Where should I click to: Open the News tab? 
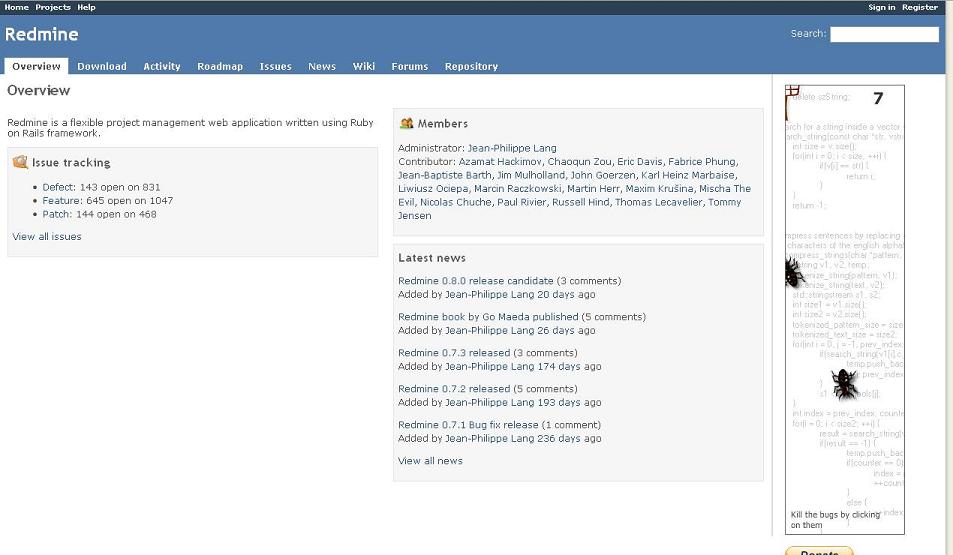click(322, 66)
